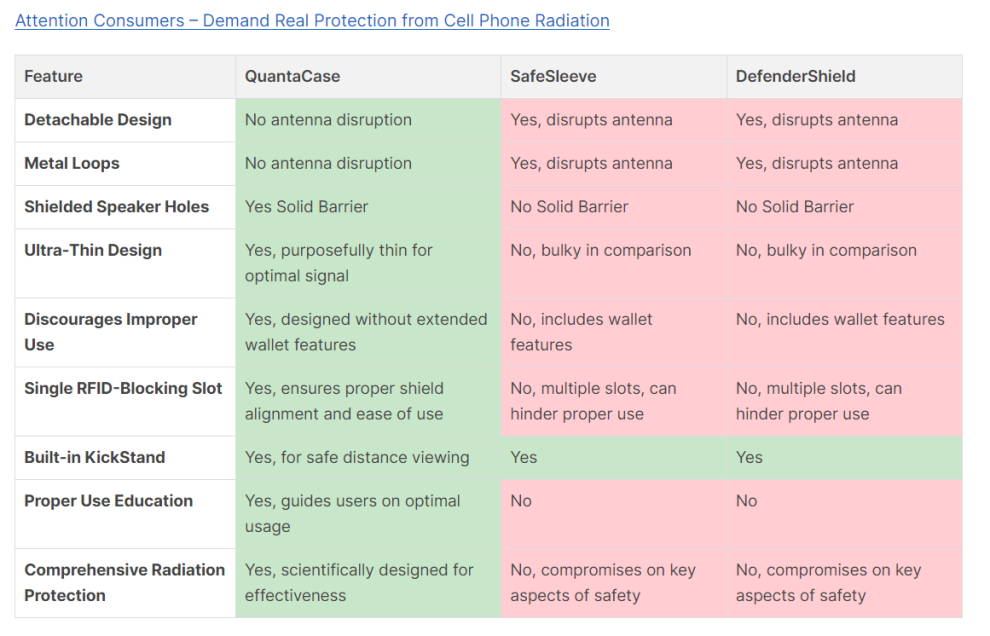The height and width of the screenshot is (636, 990).
Task: Click the Single RFID-Blocking Slot label
Action: [x=123, y=388]
